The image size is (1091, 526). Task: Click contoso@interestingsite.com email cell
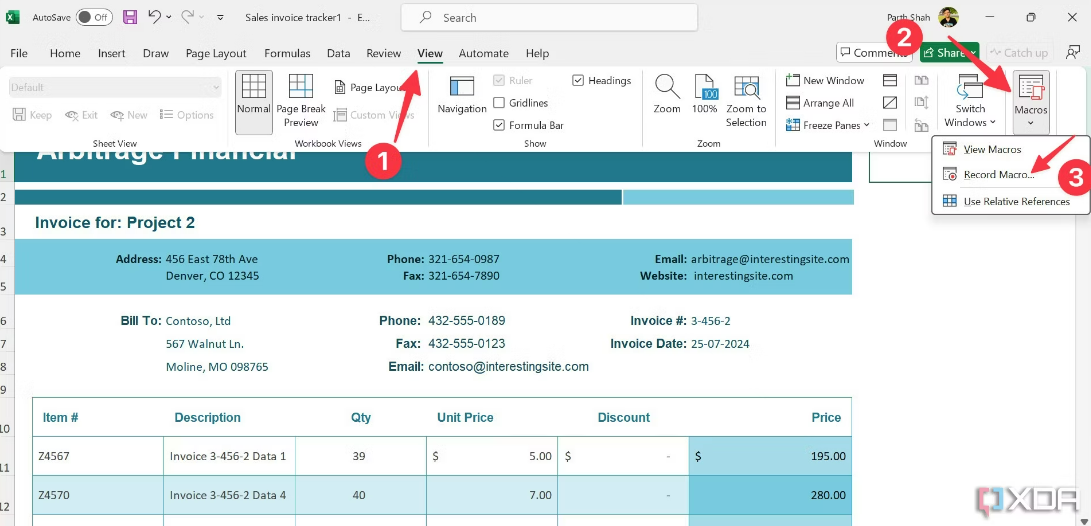point(508,367)
